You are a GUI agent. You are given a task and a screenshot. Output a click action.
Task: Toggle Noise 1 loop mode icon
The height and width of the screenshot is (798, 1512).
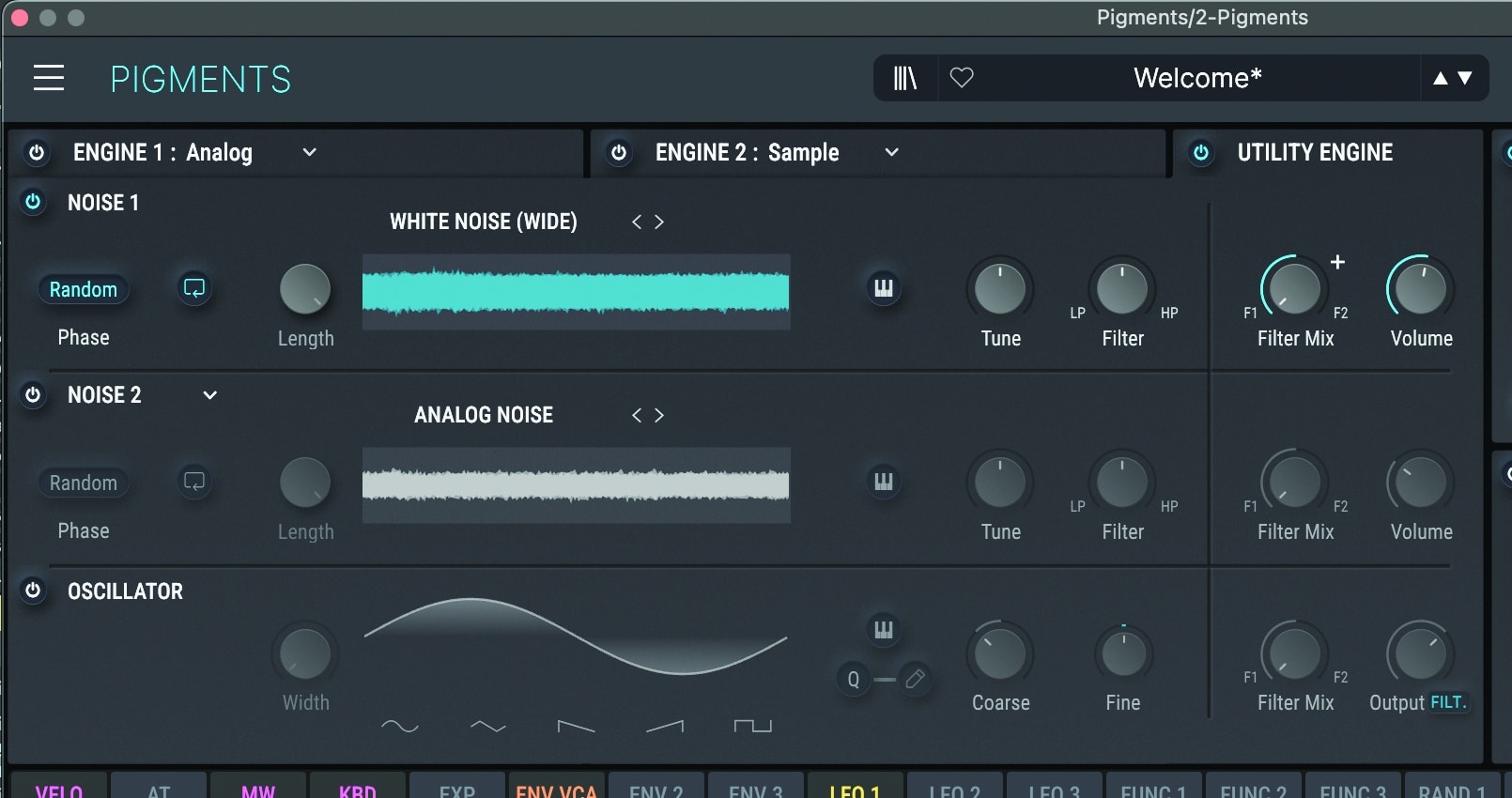tap(194, 288)
